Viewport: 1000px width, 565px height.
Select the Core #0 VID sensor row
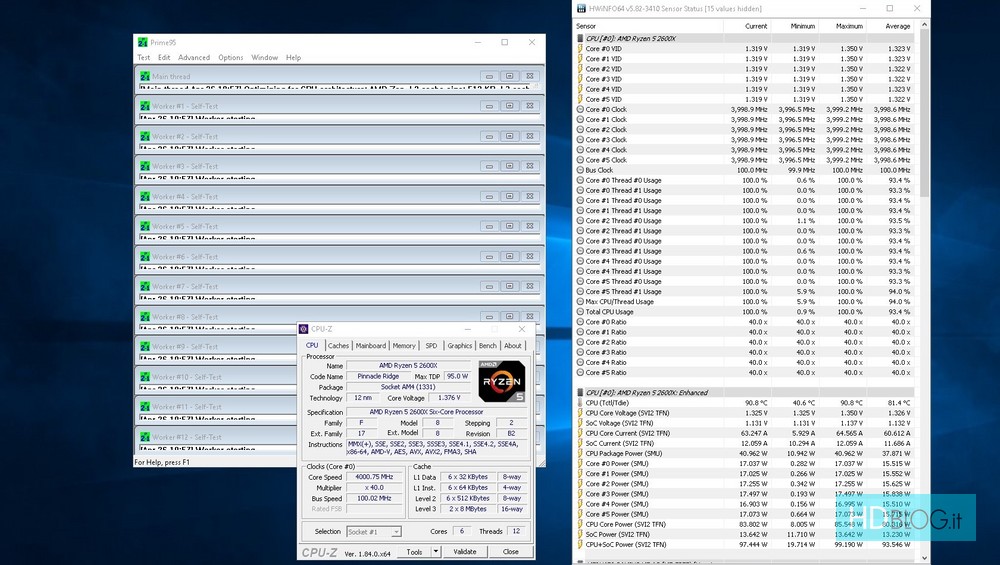pyautogui.click(x=603, y=49)
